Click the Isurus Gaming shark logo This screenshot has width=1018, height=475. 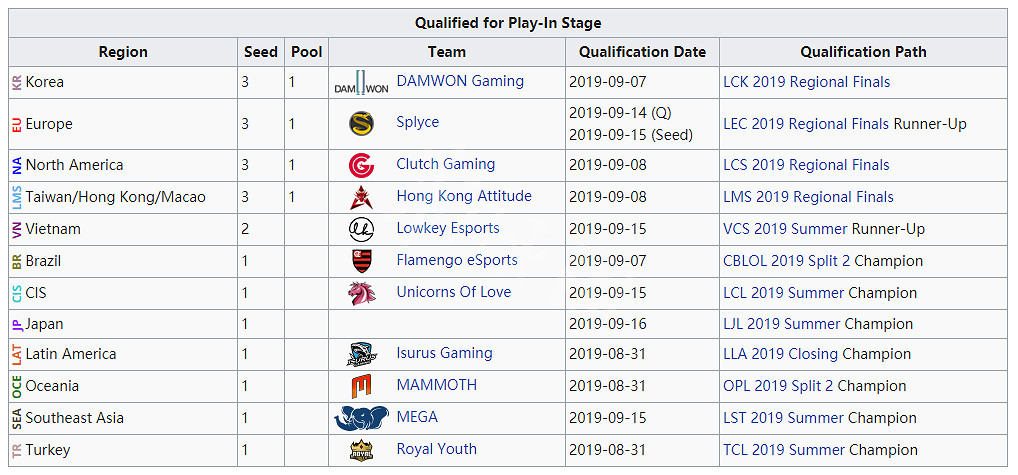pos(361,354)
